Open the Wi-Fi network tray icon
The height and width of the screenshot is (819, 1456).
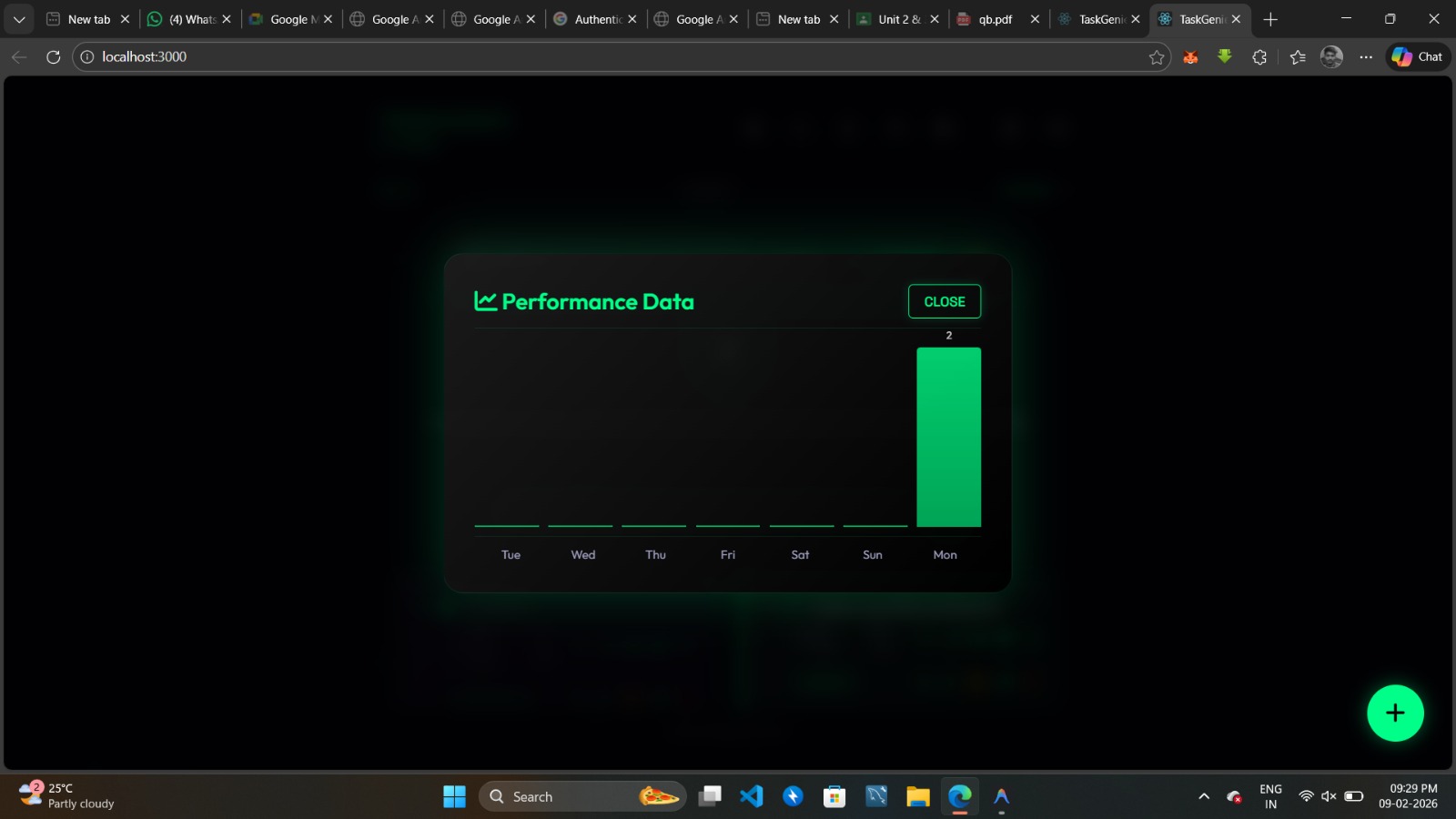click(1306, 796)
